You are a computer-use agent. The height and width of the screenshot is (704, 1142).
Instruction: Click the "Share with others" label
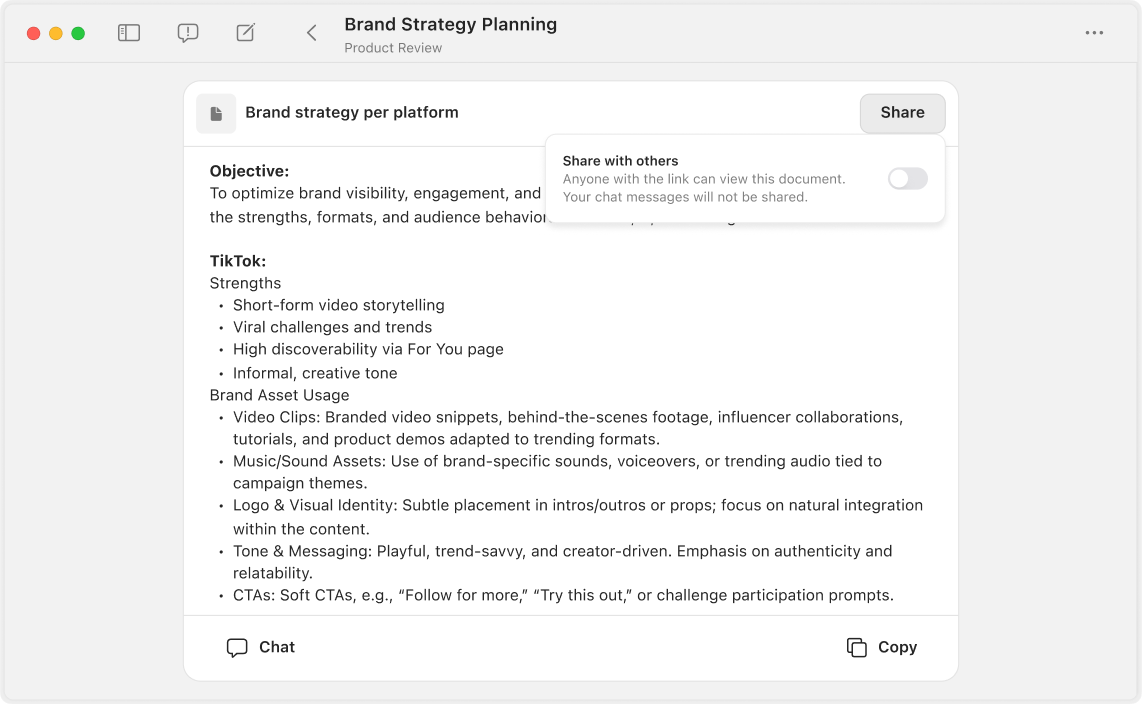[x=620, y=161]
